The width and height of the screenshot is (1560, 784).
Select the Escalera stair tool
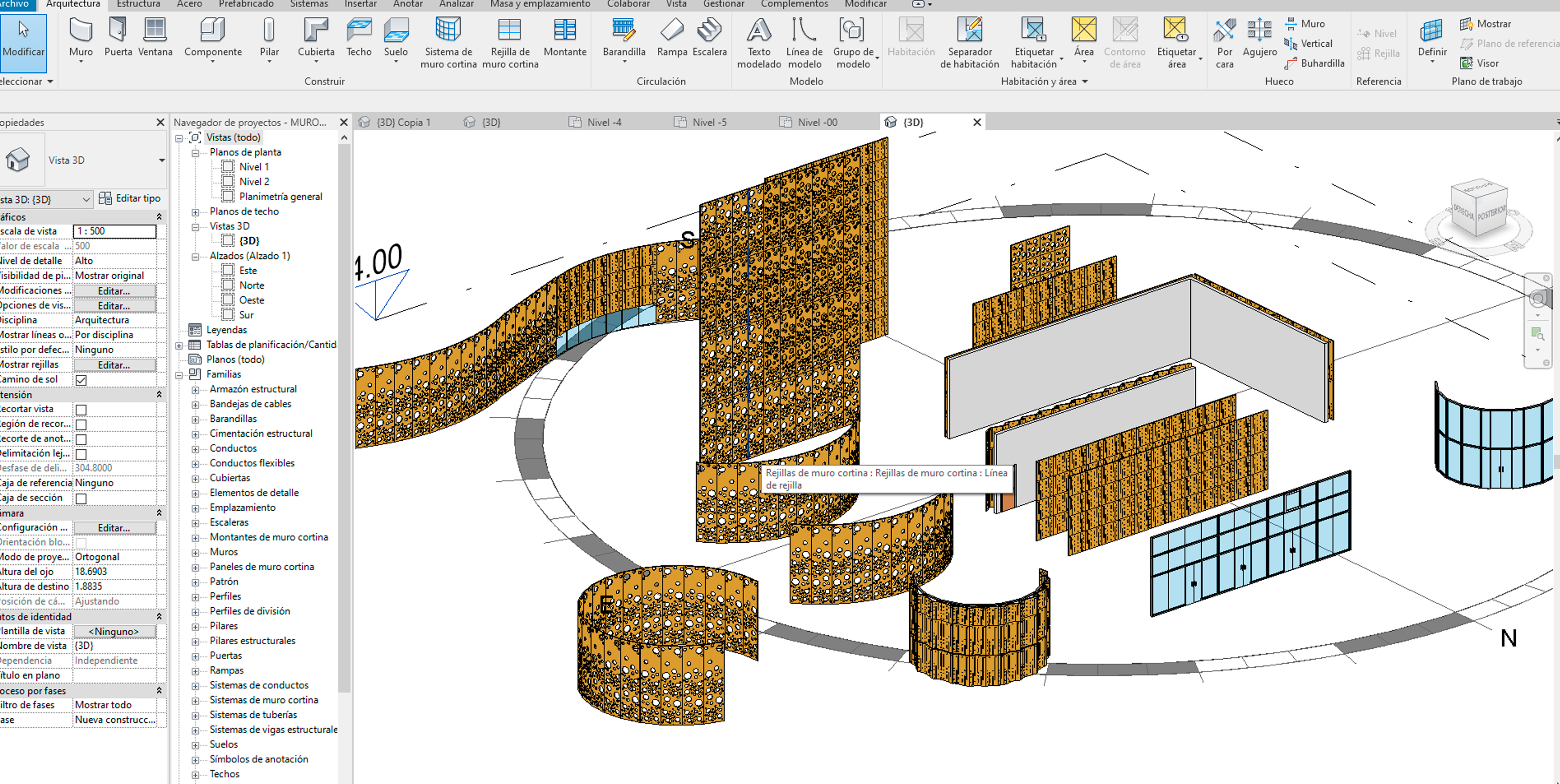click(709, 37)
